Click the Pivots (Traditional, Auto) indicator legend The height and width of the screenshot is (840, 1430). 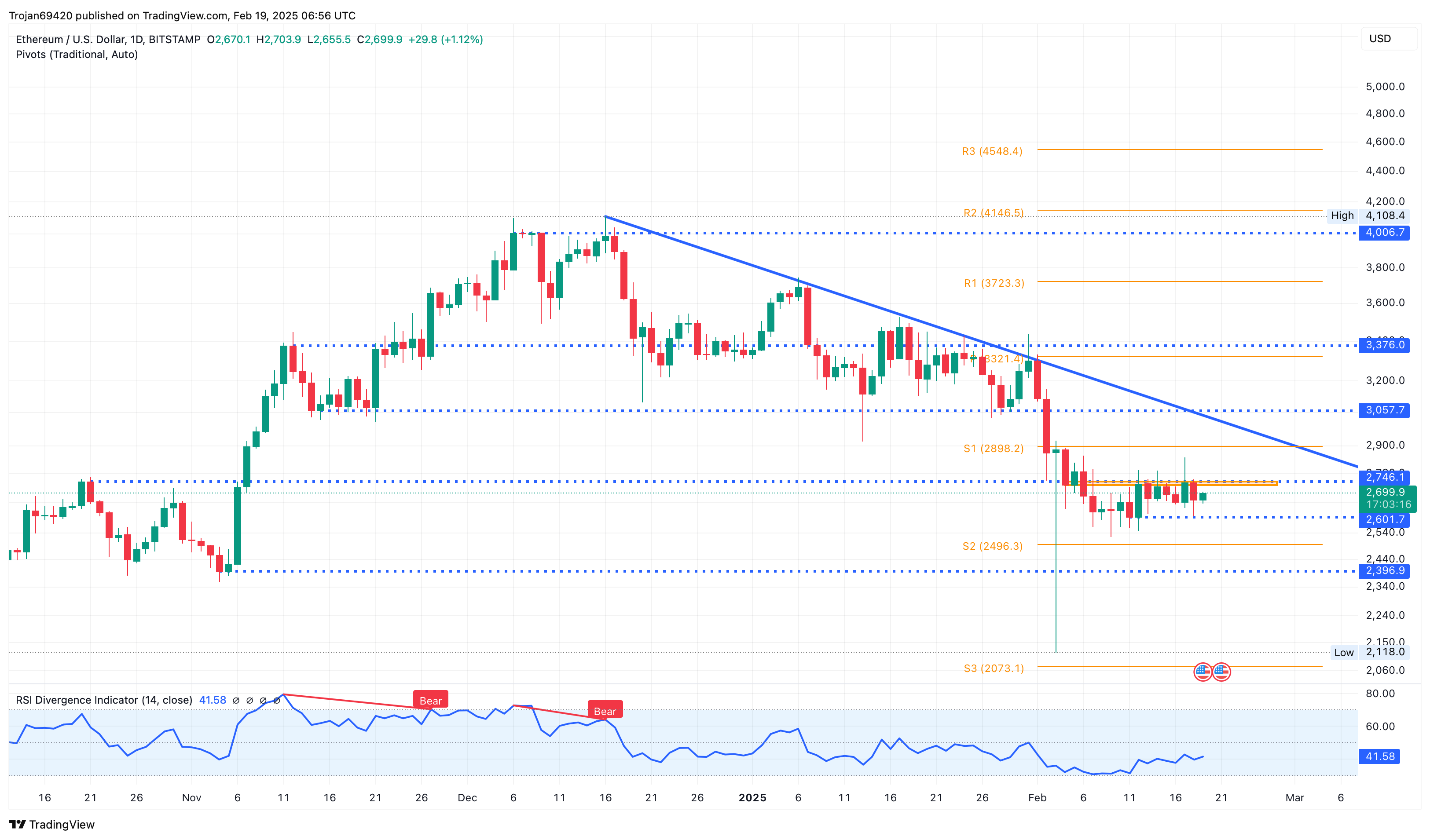(77, 55)
